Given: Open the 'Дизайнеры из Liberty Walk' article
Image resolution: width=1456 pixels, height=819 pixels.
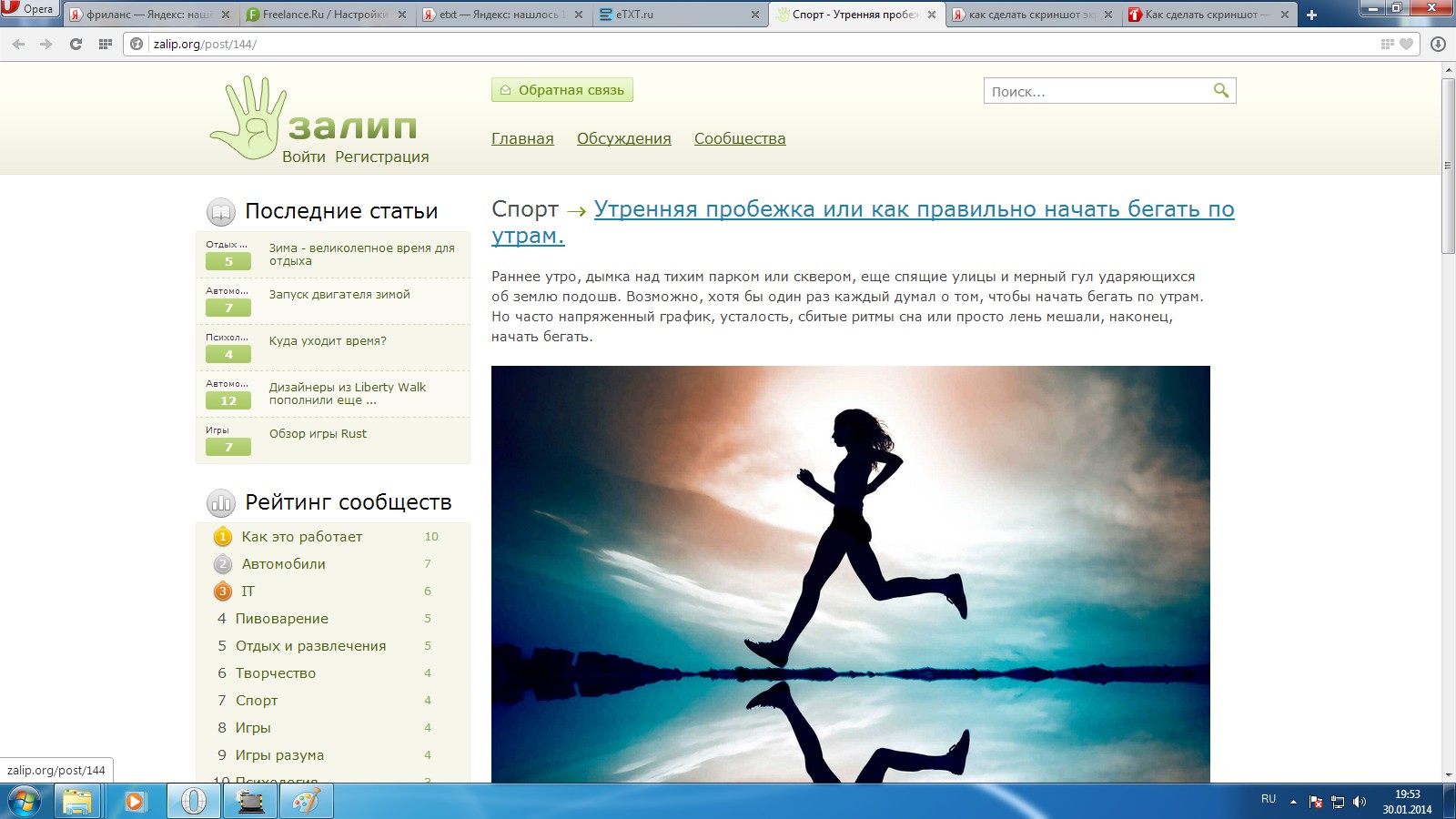Looking at the screenshot, I should click(x=348, y=393).
